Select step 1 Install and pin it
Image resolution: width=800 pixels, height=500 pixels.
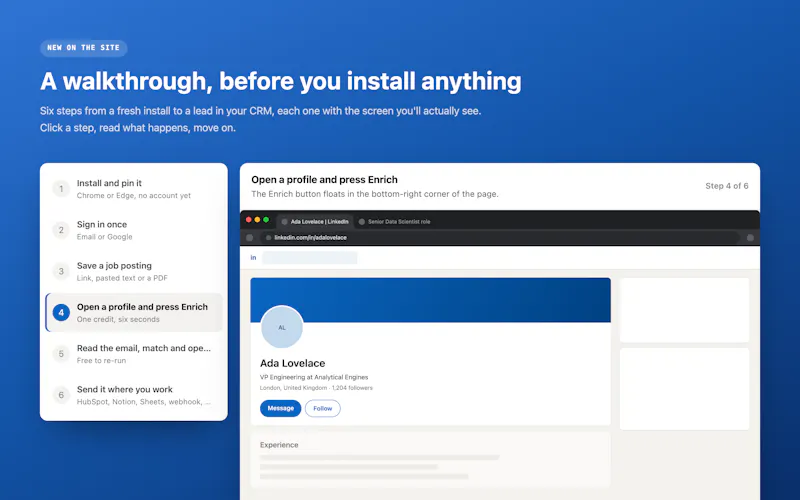[x=134, y=189]
